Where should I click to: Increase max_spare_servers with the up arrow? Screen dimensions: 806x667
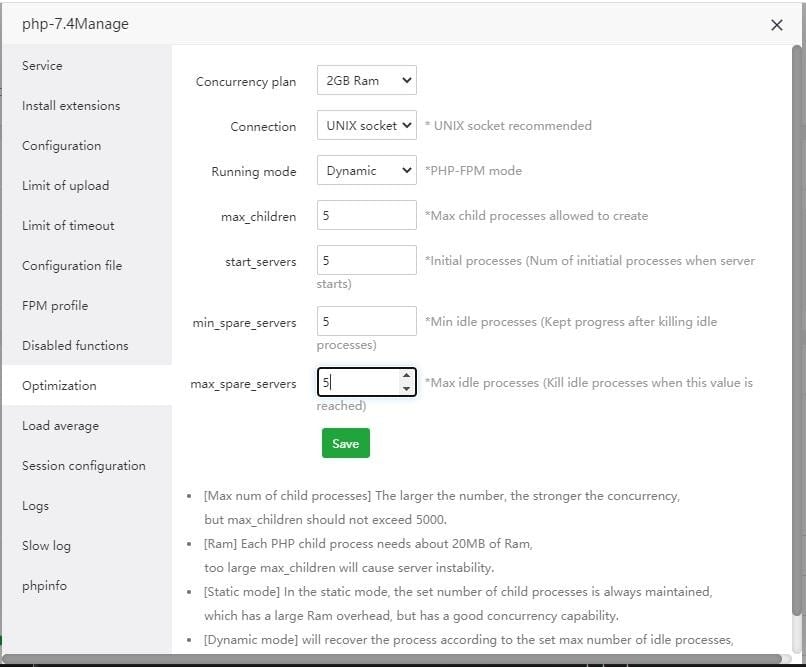pyautogui.click(x=406, y=376)
